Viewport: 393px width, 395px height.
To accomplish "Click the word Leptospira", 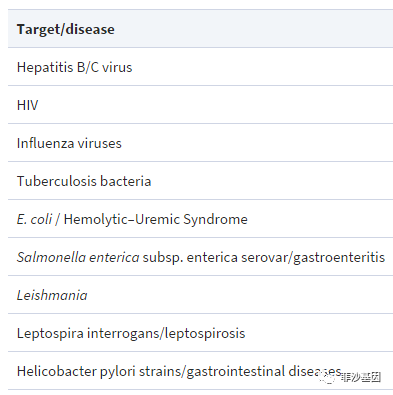I will point(50,333).
